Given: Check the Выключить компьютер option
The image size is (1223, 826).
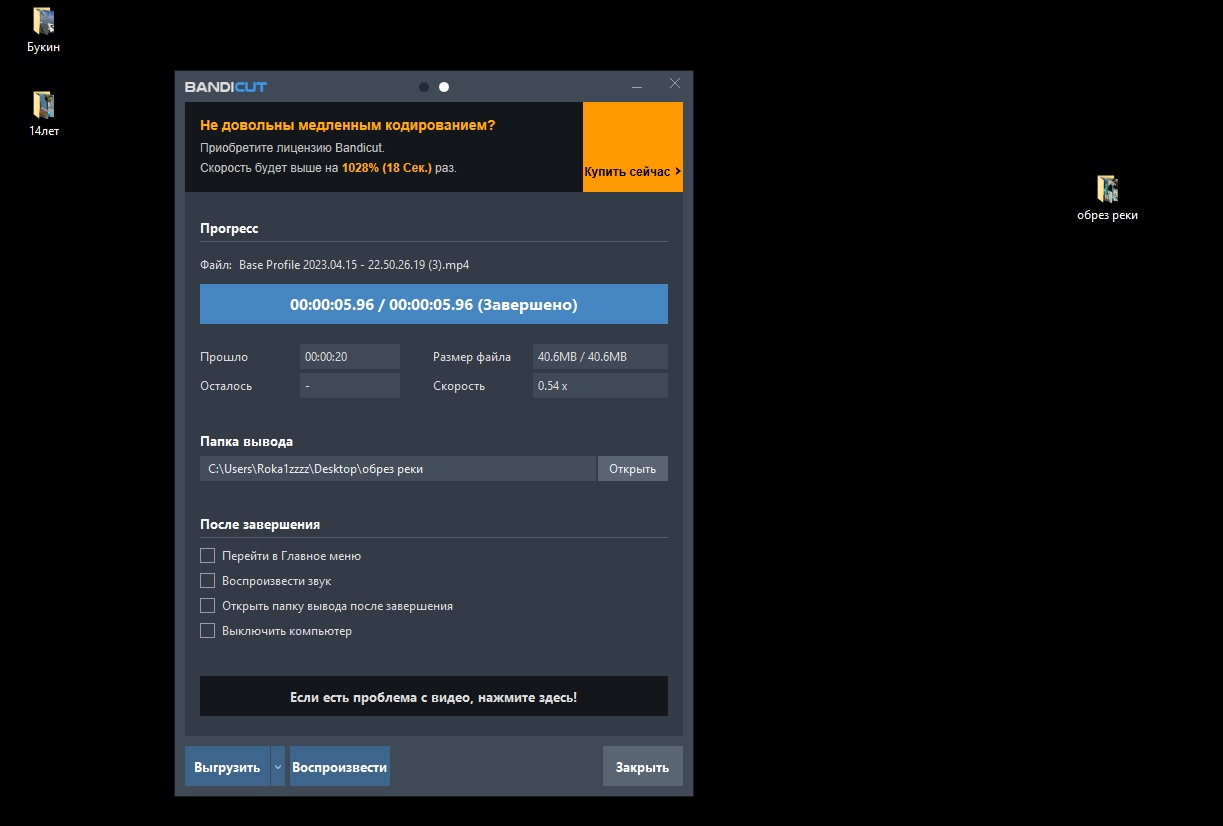Looking at the screenshot, I should coord(208,631).
